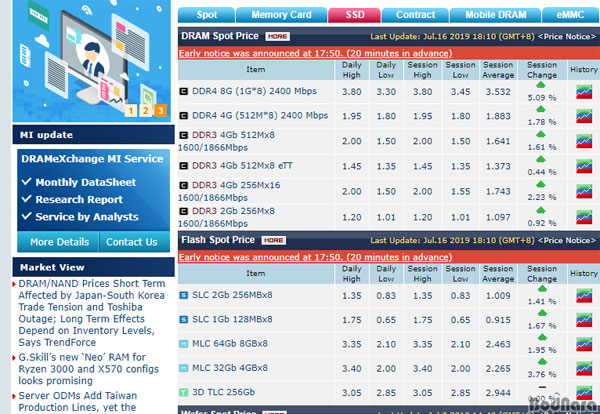
Task: Click the C badge beside DDR3 2Gb 256Mx8
Action: 184,211
